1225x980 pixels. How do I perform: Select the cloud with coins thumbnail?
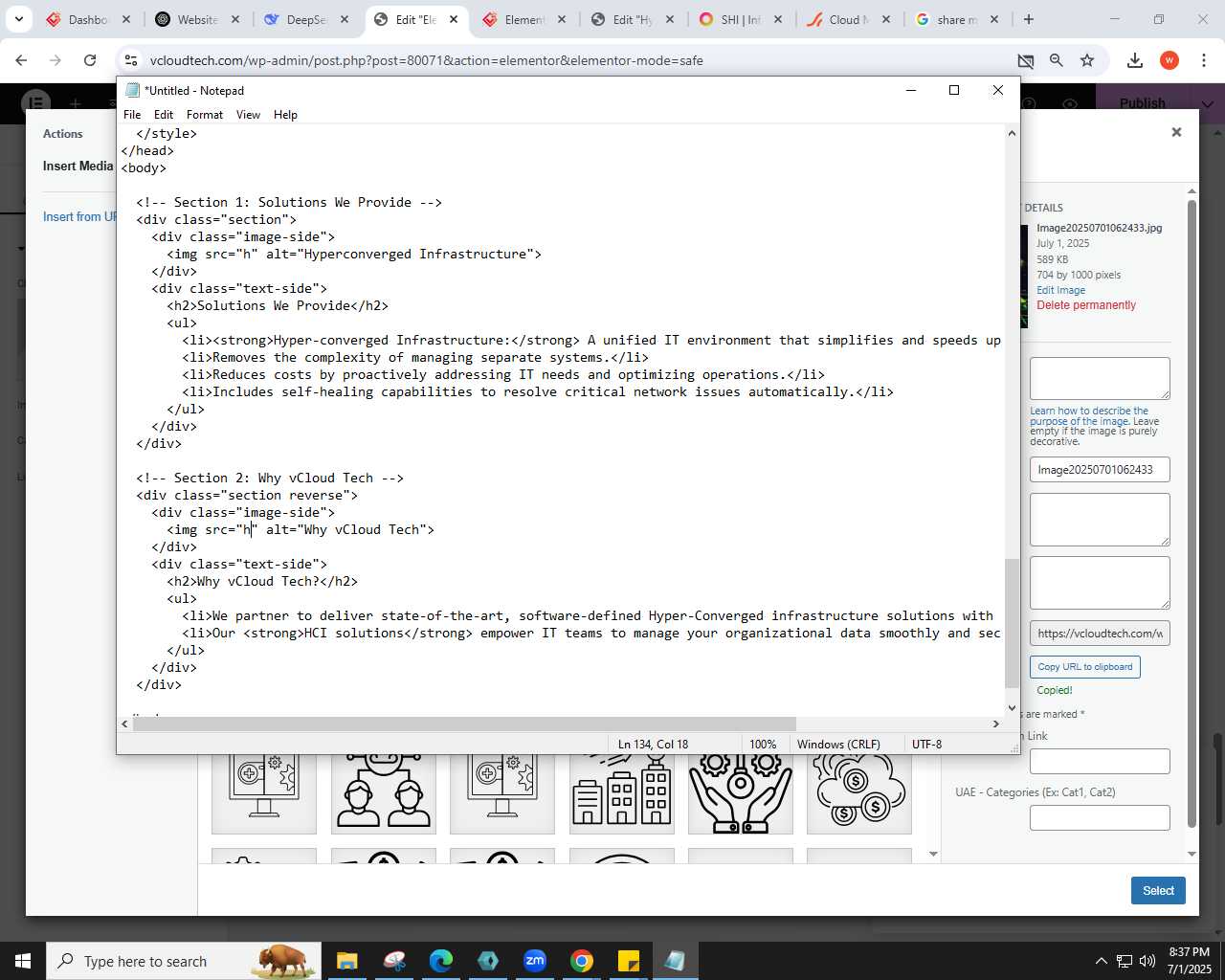click(859, 791)
